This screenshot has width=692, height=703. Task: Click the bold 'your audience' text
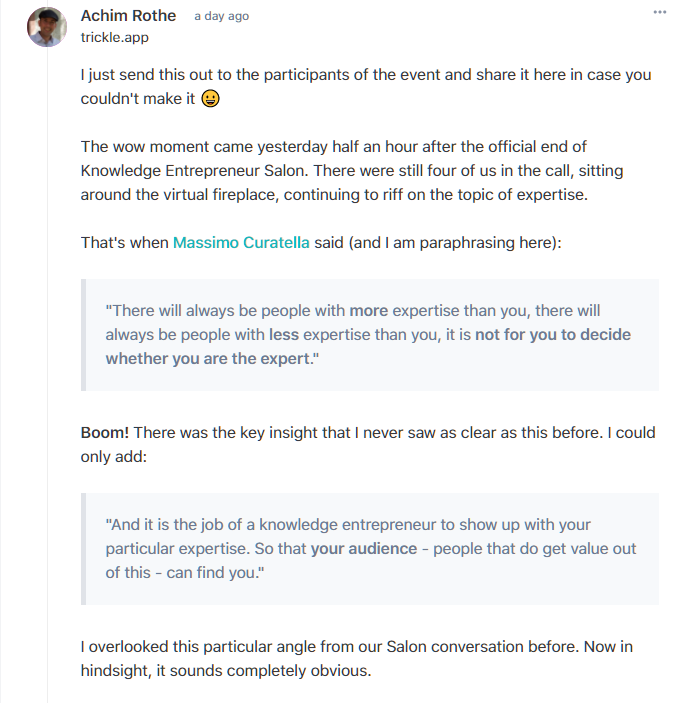(x=364, y=549)
